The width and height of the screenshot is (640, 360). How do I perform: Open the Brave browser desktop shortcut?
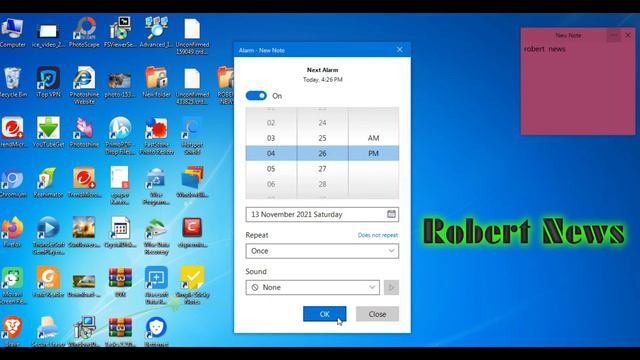point(12,331)
